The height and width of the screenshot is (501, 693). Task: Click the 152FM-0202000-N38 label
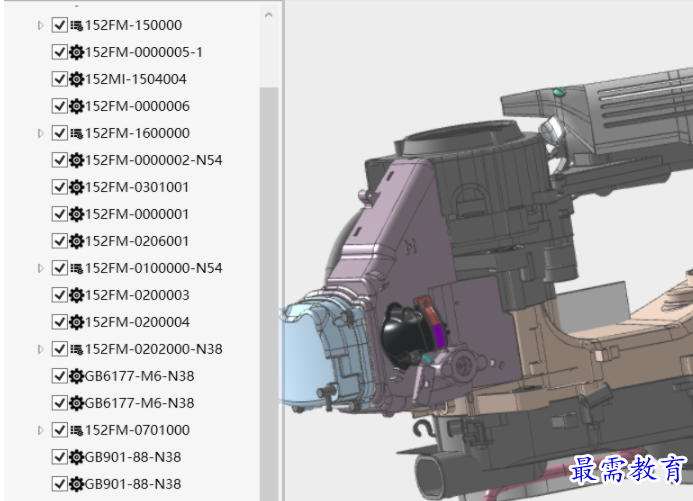click(x=154, y=349)
